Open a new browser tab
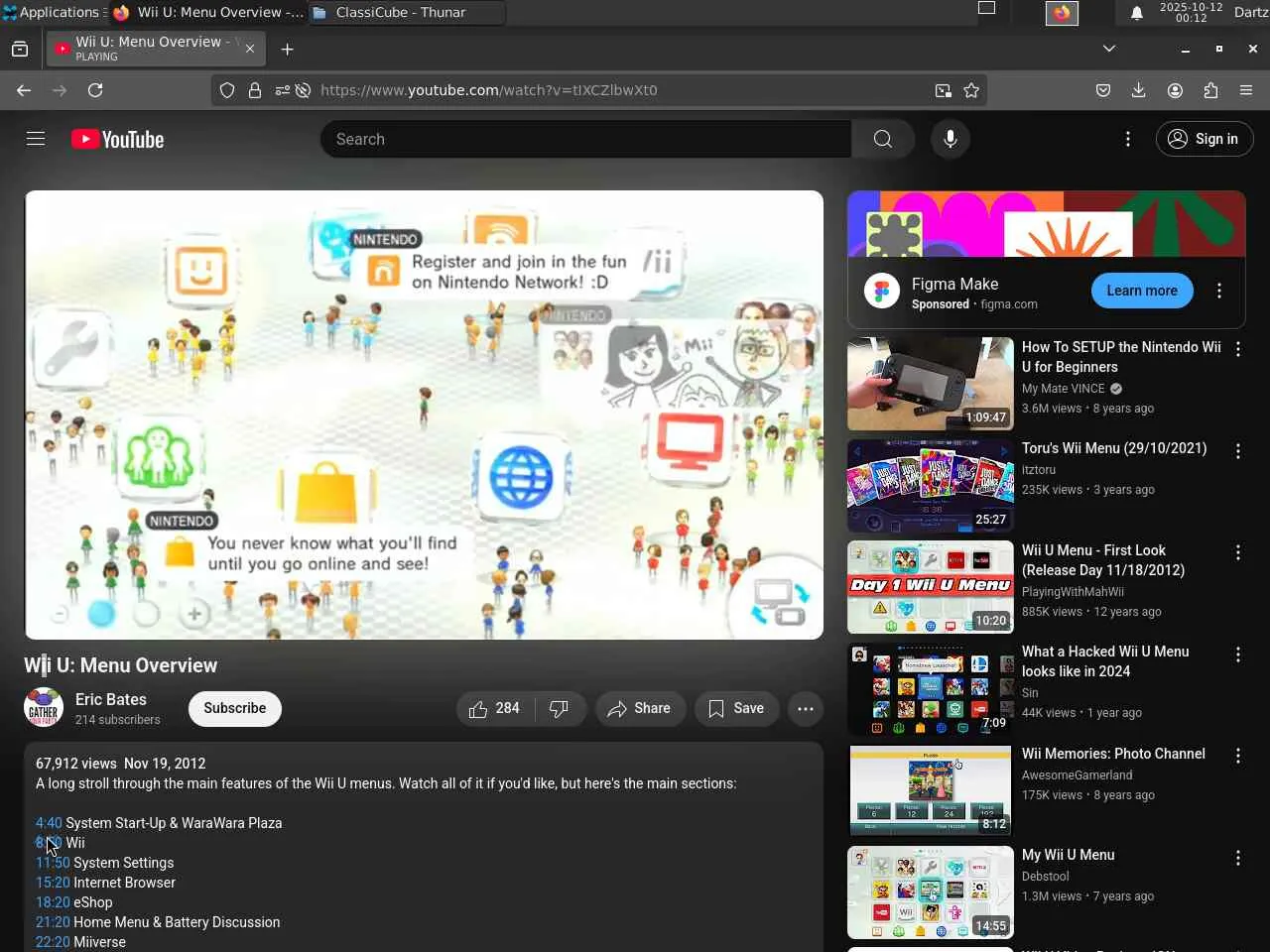The image size is (1270, 952). [x=288, y=49]
